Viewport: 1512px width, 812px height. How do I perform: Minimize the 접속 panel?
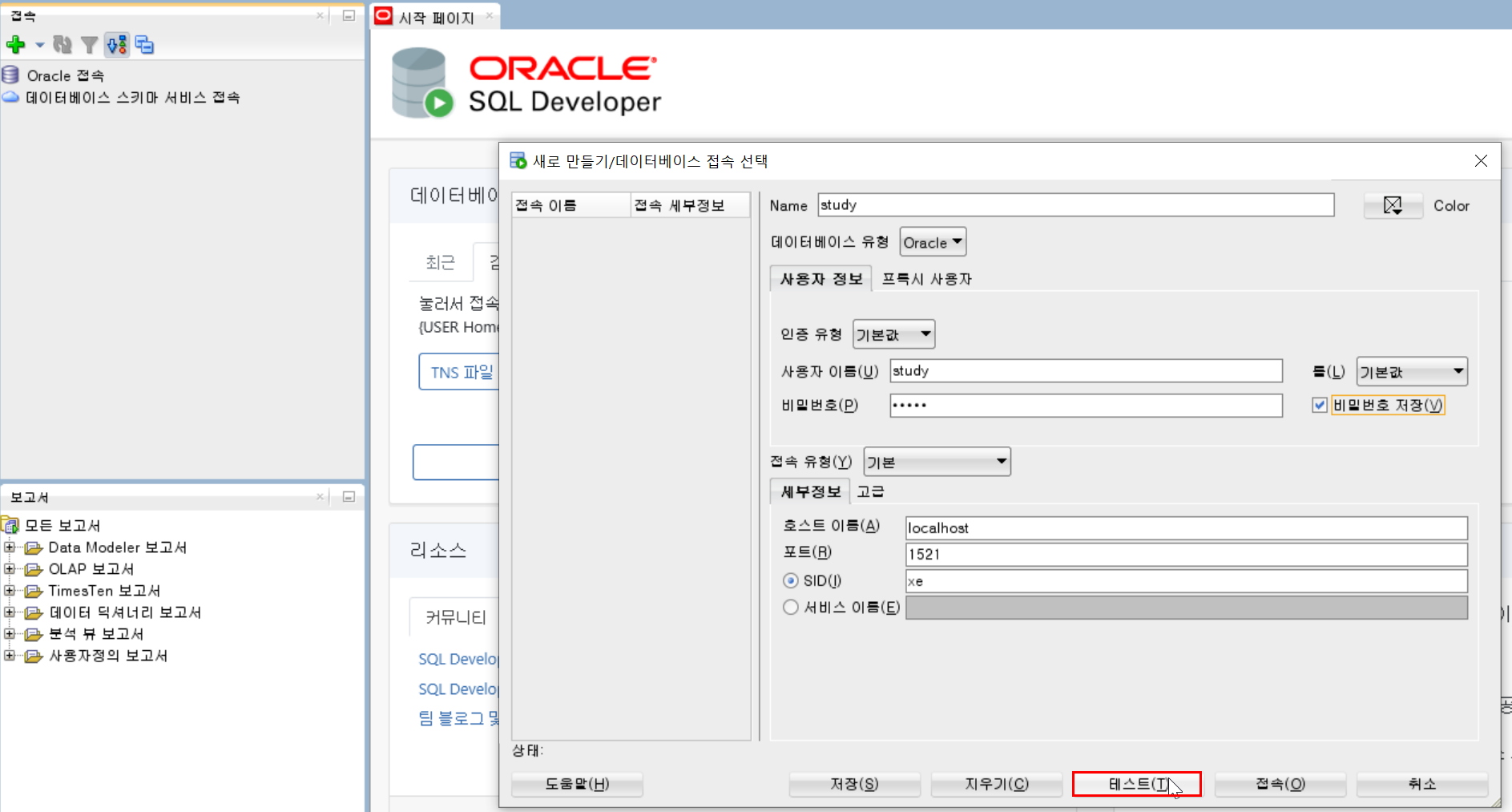pos(349,15)
